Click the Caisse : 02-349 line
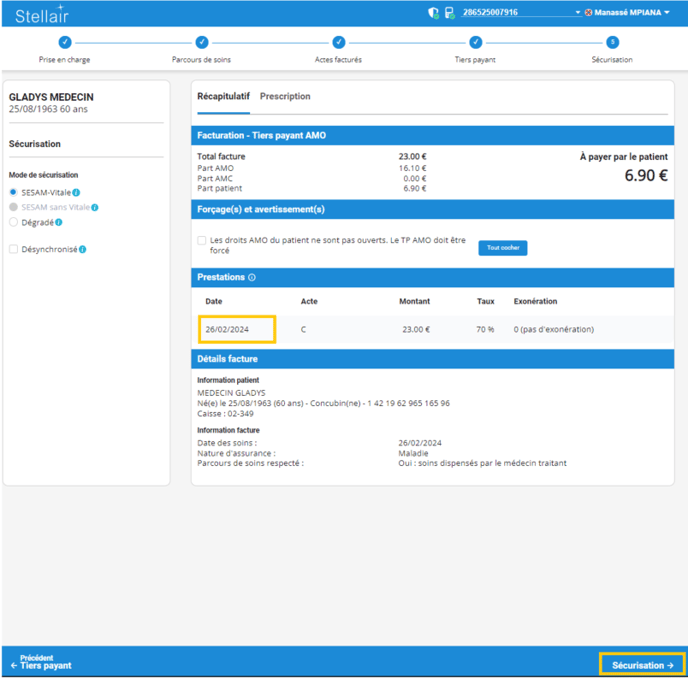 (x=225, y=414)
